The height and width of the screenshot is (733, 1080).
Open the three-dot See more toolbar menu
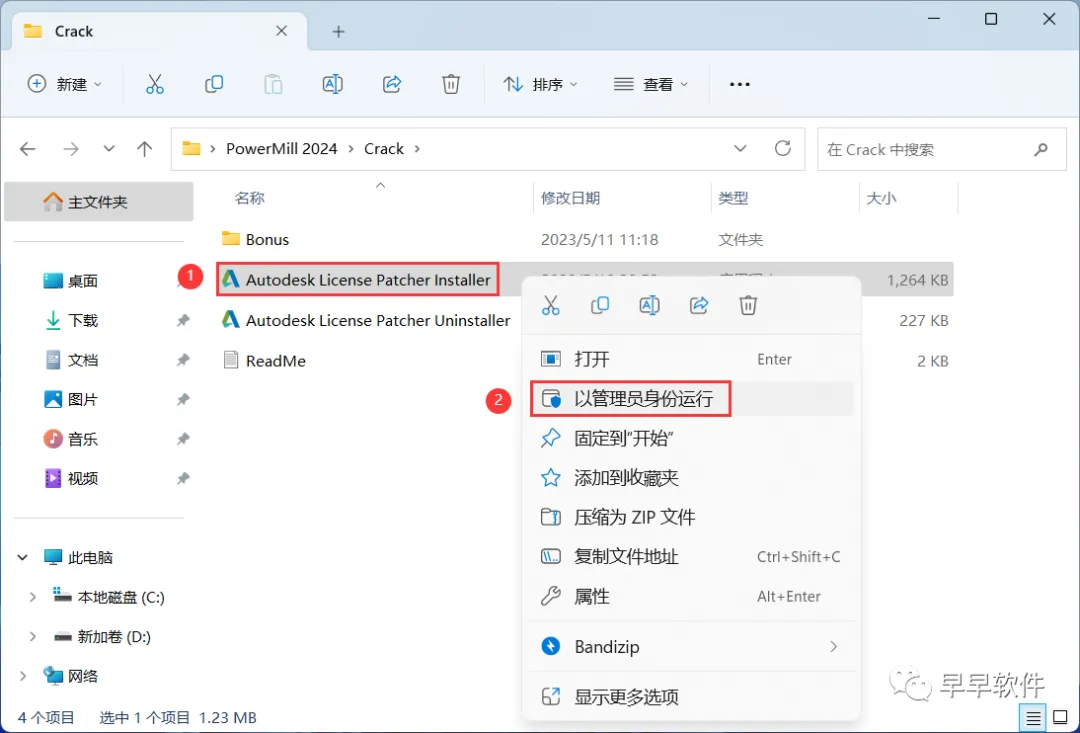click(740, 84)
